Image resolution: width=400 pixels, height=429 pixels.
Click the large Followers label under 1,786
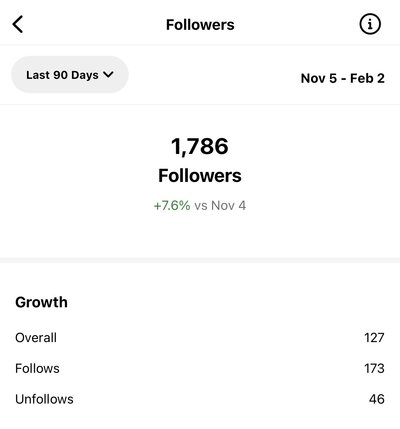pos(200,176)
